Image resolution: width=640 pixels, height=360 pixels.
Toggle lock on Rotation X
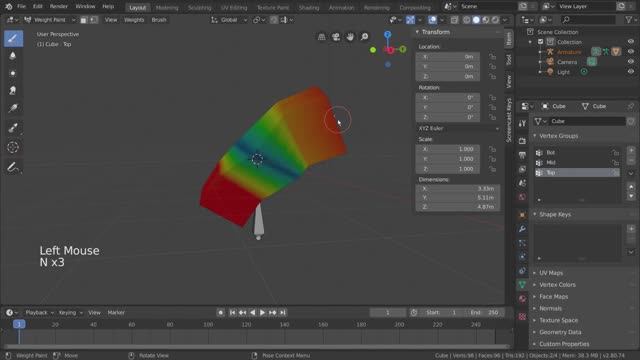(x=492, y=98)
